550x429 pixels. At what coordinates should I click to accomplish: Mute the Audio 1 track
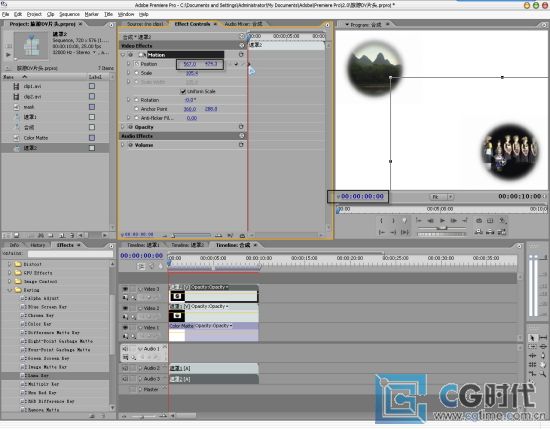pyautogui.click(x=125, y=349)
